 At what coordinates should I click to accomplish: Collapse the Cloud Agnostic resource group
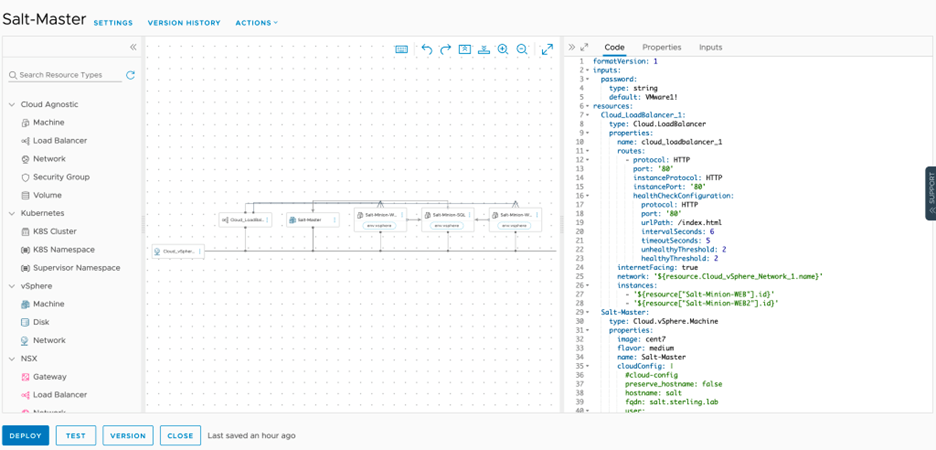tap(12, 104)
